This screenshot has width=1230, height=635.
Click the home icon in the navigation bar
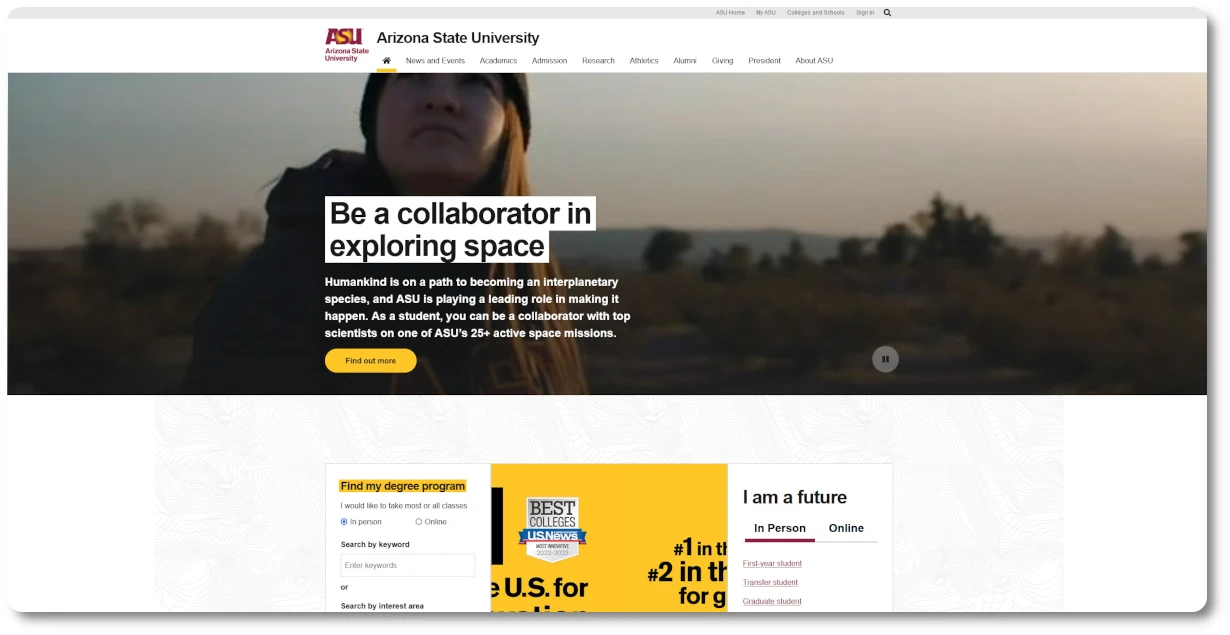pyautogui.click(x=386, y=61)
